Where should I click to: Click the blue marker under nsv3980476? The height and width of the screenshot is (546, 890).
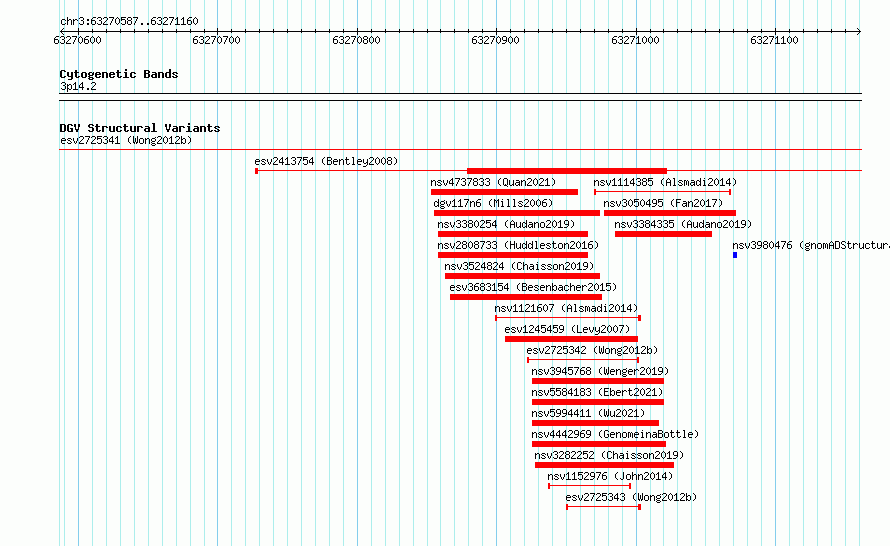(734, 255)
